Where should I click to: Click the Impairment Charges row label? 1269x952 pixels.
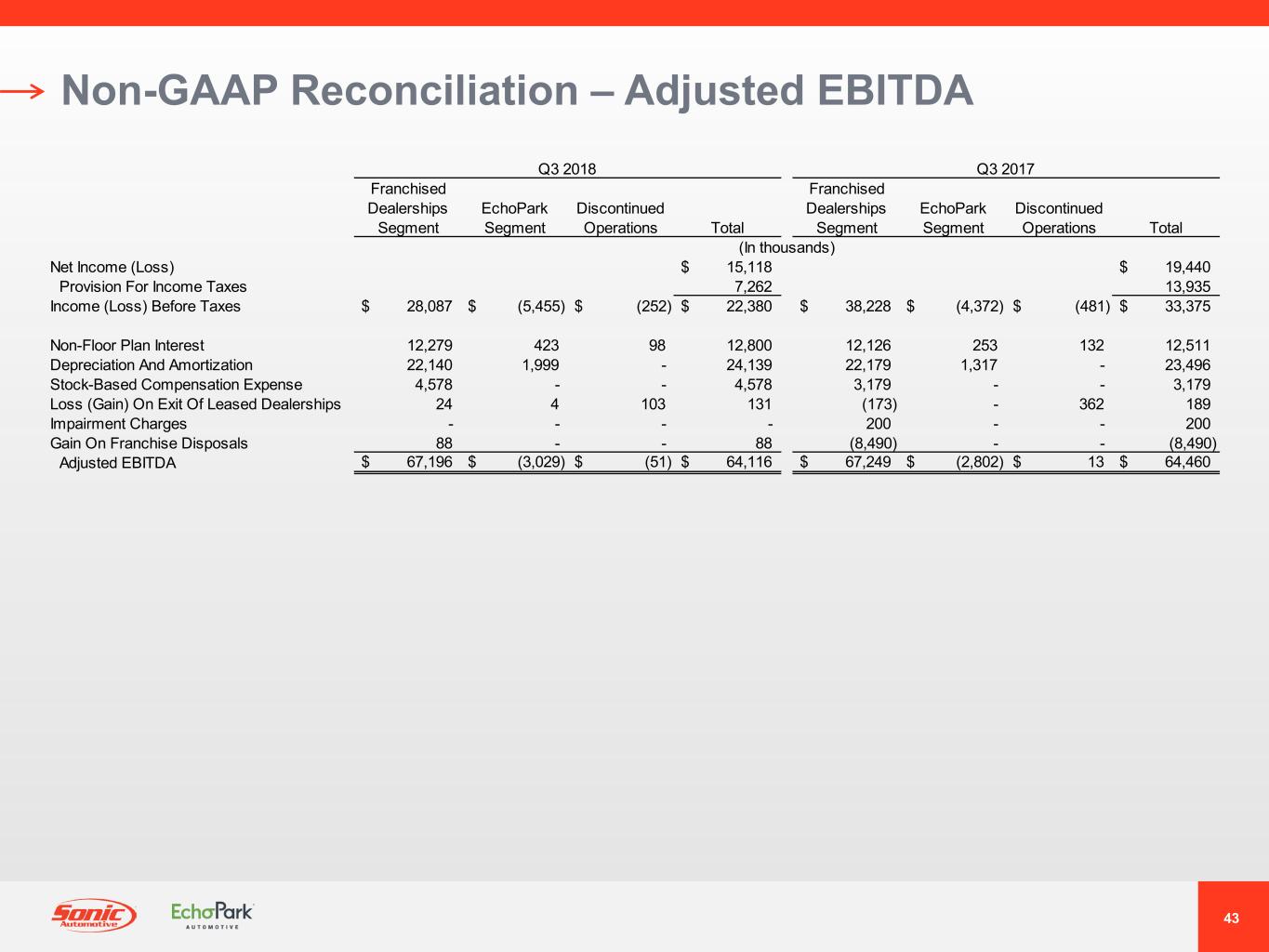[118, 424]
